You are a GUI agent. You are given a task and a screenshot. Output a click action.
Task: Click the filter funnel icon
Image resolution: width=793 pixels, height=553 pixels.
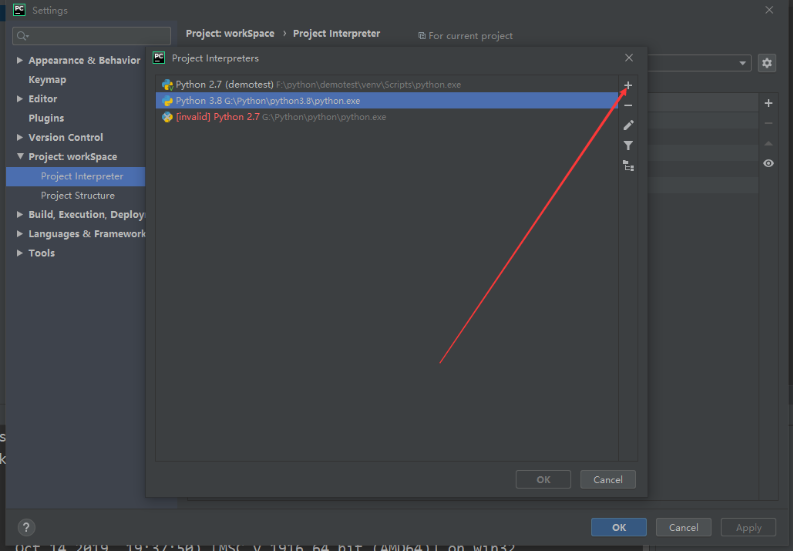coord(628,146)
